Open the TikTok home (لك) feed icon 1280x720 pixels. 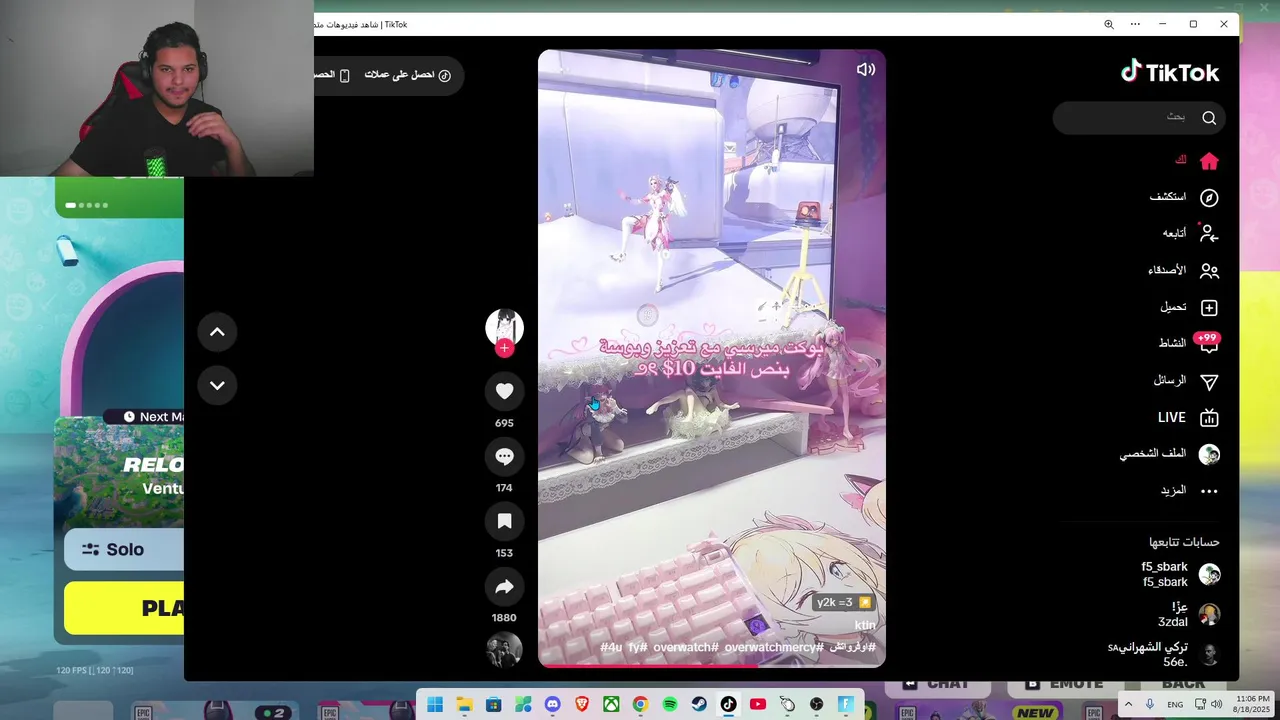pos(1209,161)
